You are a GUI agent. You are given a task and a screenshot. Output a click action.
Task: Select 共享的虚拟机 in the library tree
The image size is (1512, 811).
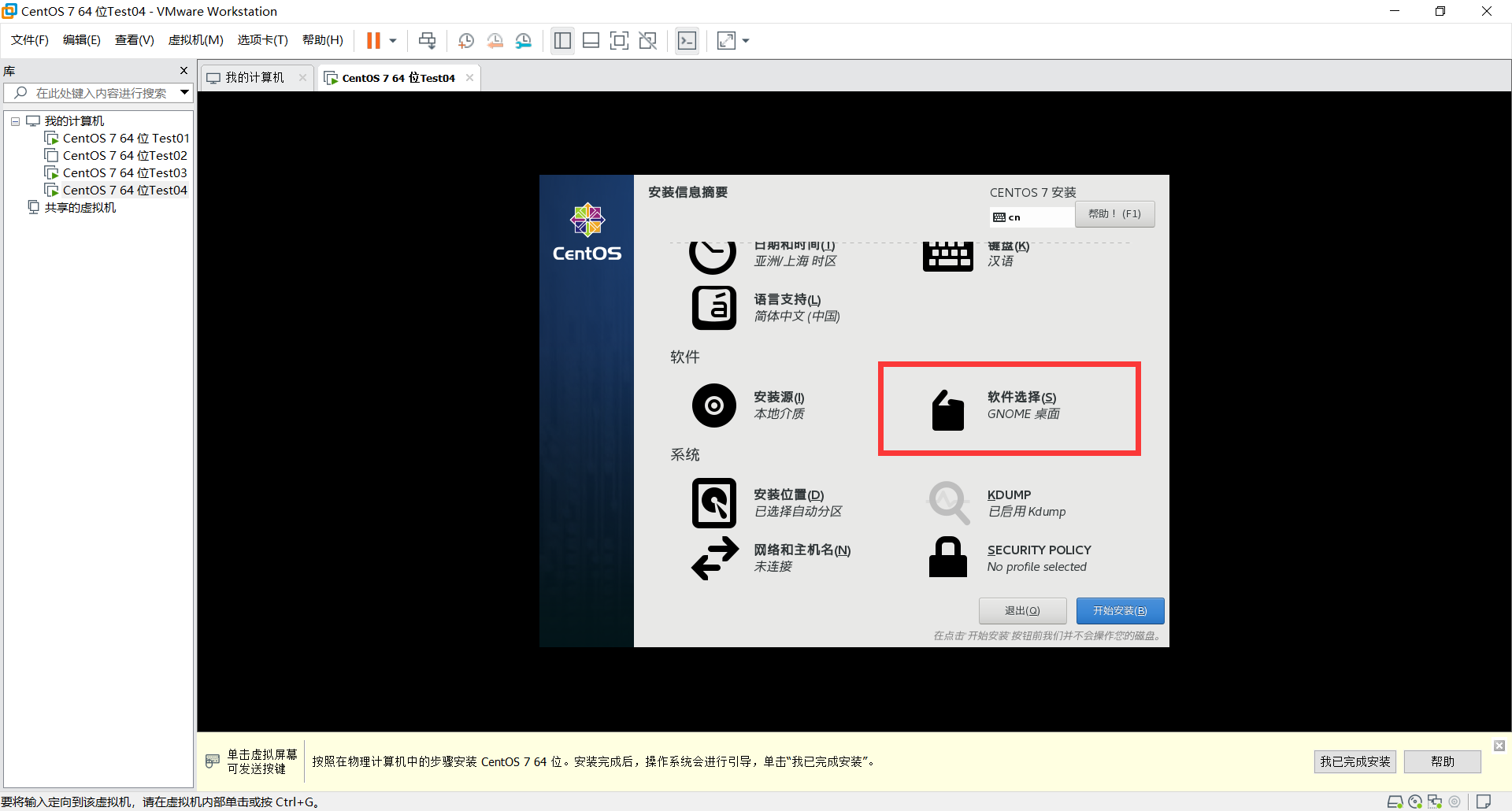pos(80,208)
